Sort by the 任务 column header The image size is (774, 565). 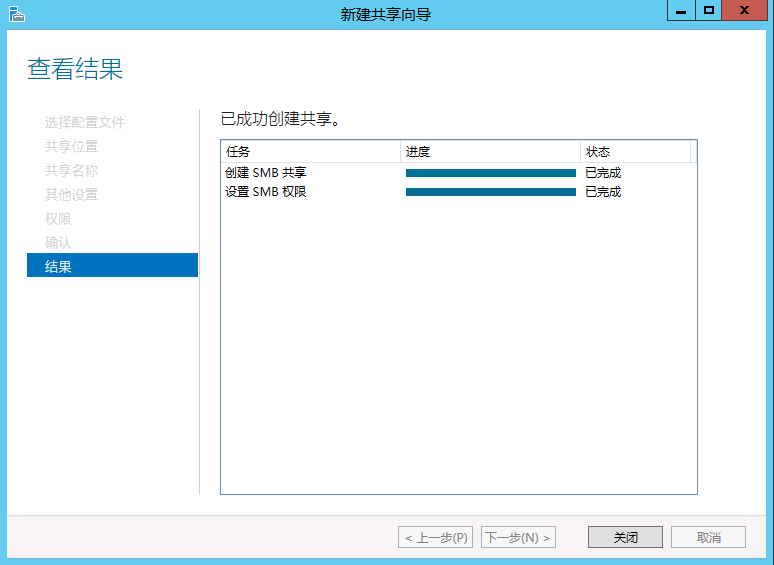(310, 152)
